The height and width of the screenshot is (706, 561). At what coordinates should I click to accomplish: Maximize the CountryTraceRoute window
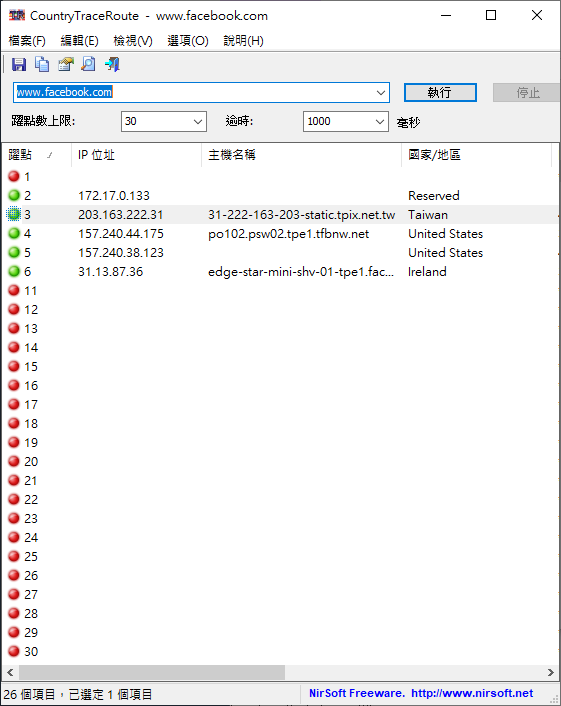pos(491,15)
